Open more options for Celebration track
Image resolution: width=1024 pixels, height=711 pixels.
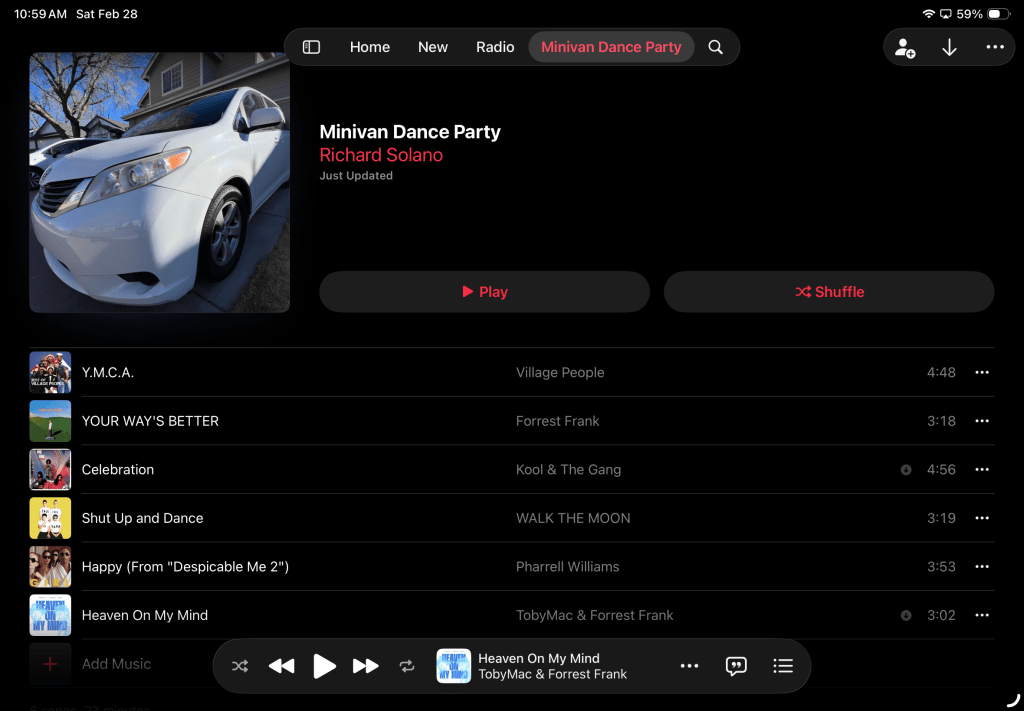tap(982, 470)
